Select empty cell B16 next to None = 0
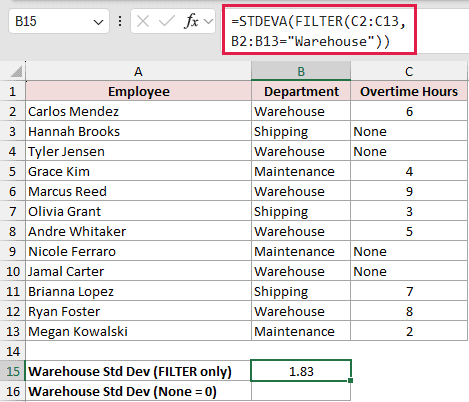 point(301,391)
